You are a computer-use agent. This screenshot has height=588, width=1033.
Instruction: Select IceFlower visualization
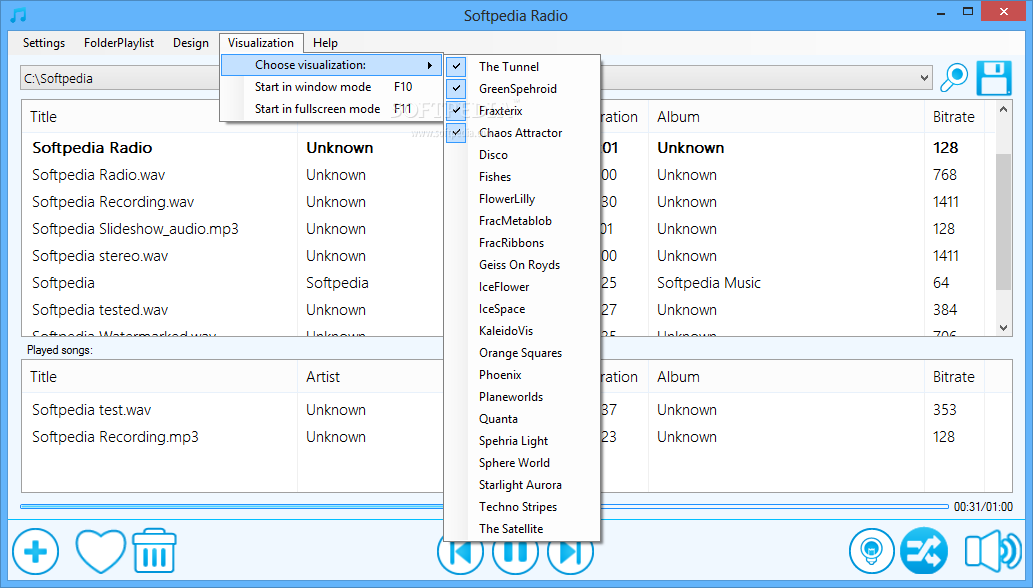pos(522,286)
